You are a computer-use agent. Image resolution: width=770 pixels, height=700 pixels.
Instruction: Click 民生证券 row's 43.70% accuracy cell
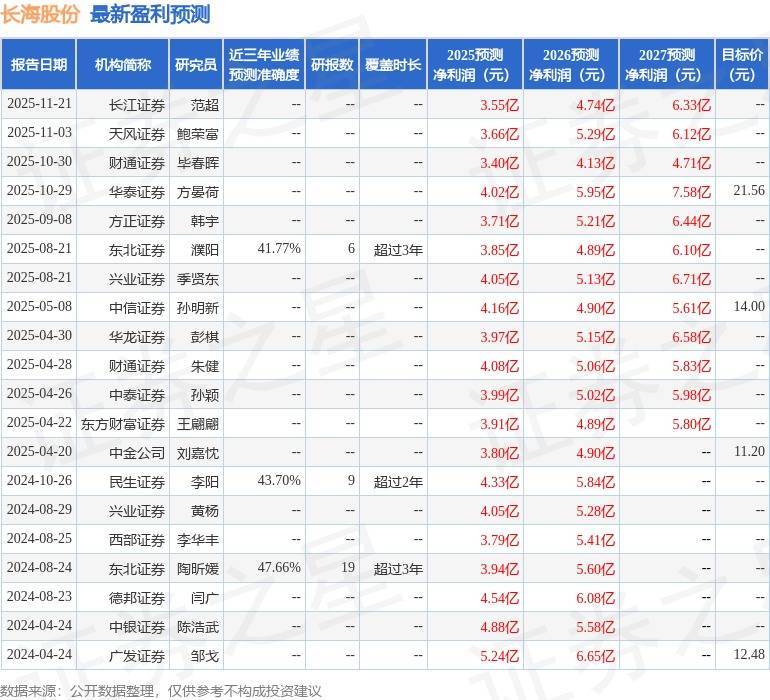pos(279,481)
